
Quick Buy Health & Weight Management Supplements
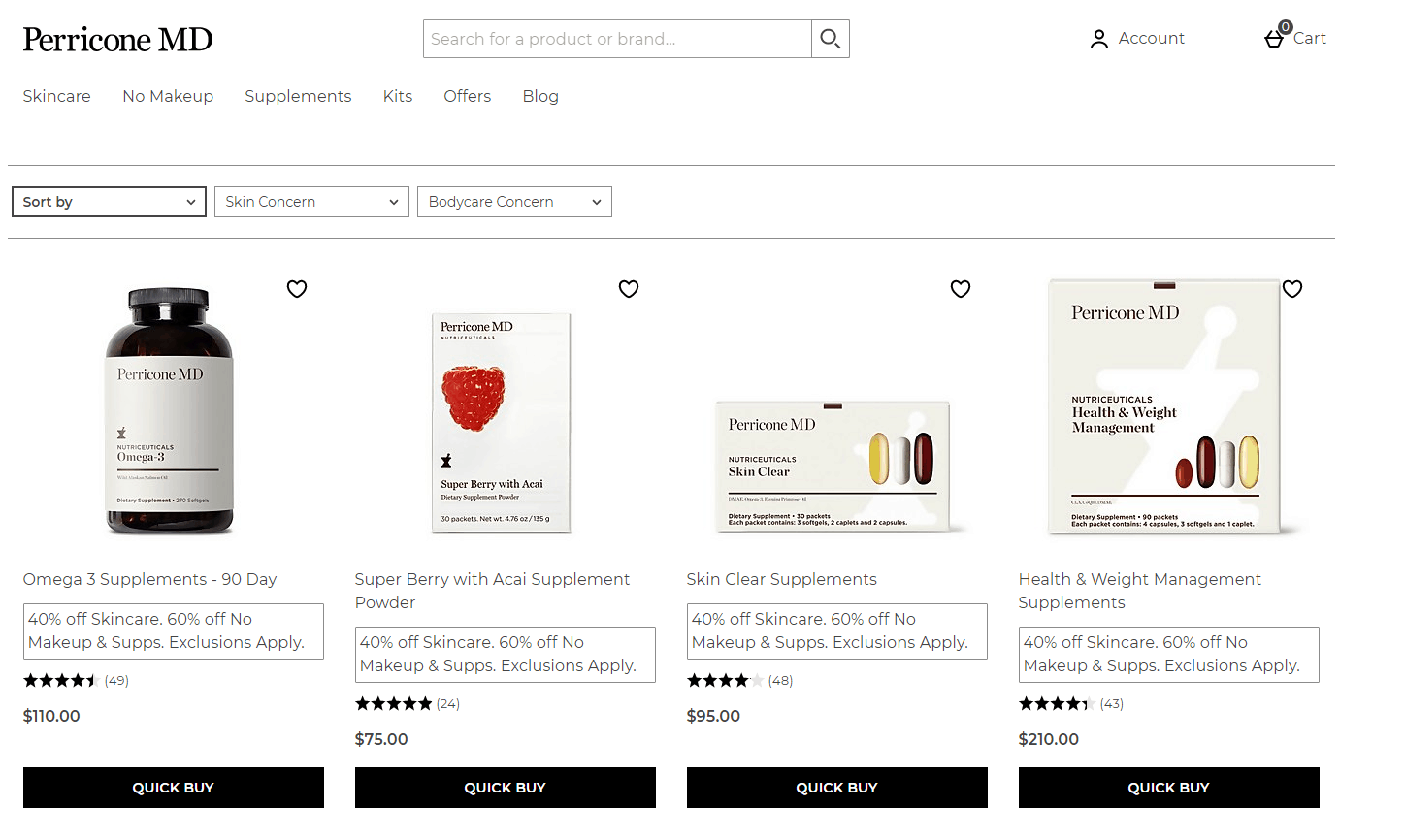(1169, 788)
